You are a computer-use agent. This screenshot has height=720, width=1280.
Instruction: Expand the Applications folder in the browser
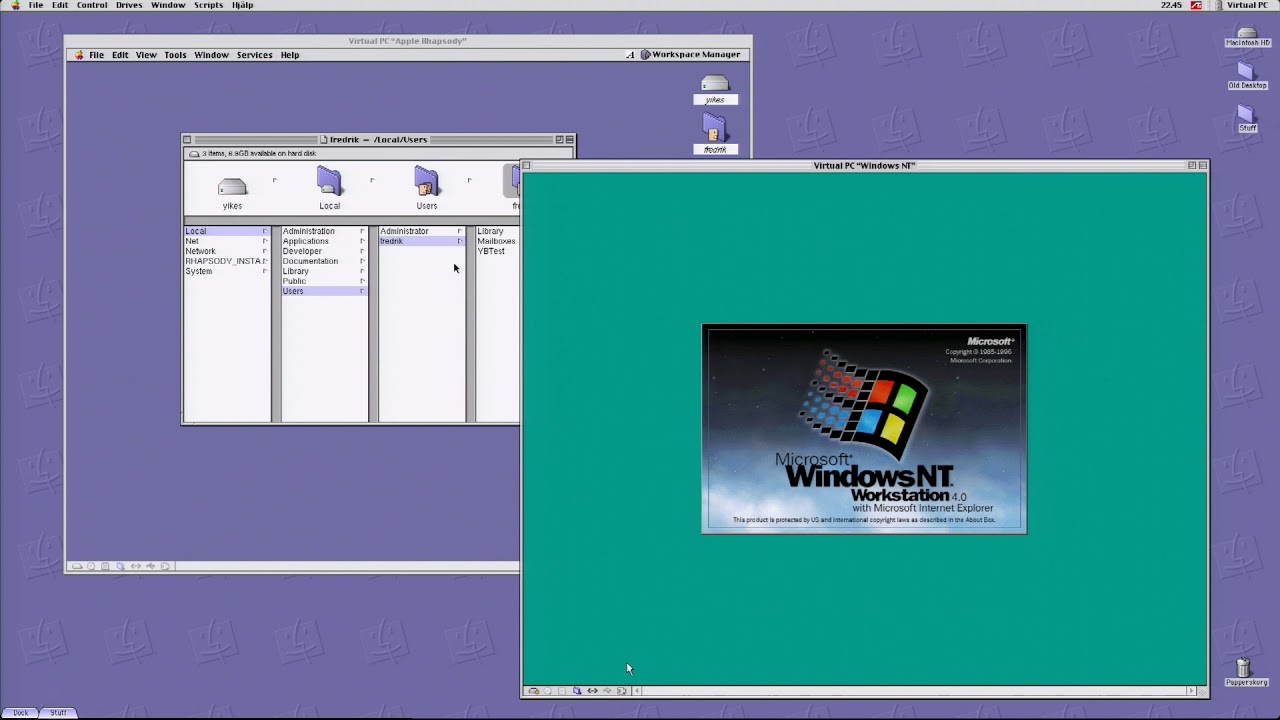click(362, 241)
